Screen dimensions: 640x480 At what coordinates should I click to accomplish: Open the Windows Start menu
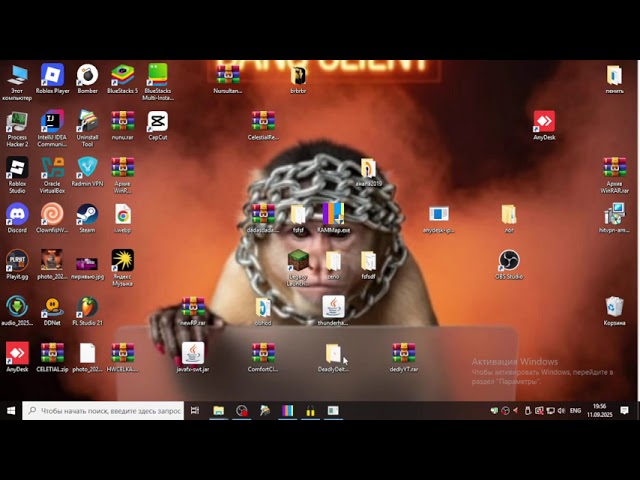coord(11,411)
